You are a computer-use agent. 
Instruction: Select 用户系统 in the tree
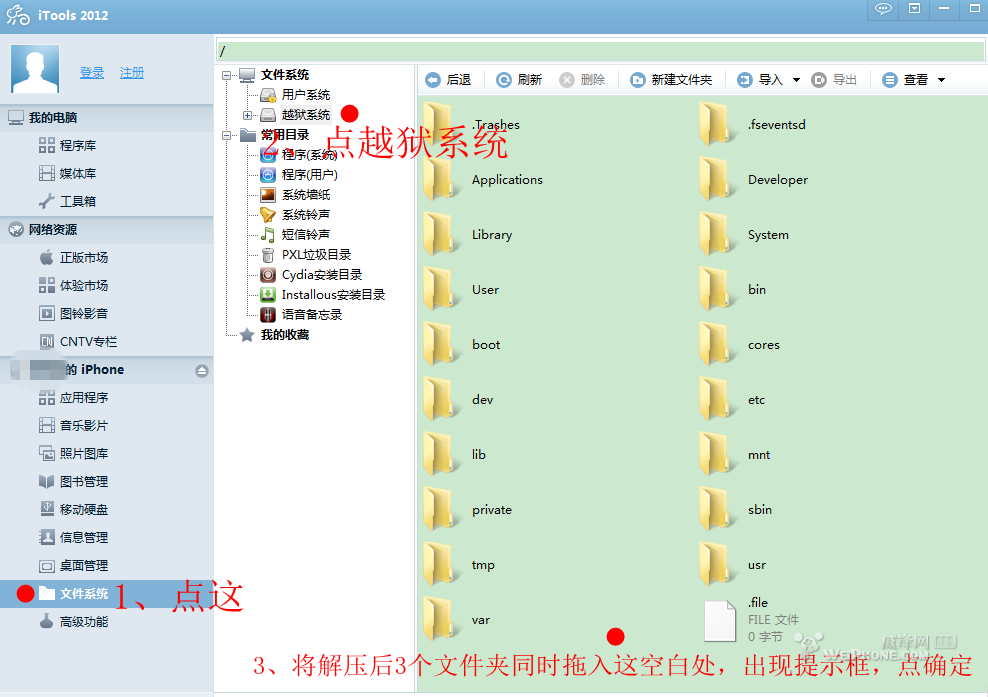point(306,95)
